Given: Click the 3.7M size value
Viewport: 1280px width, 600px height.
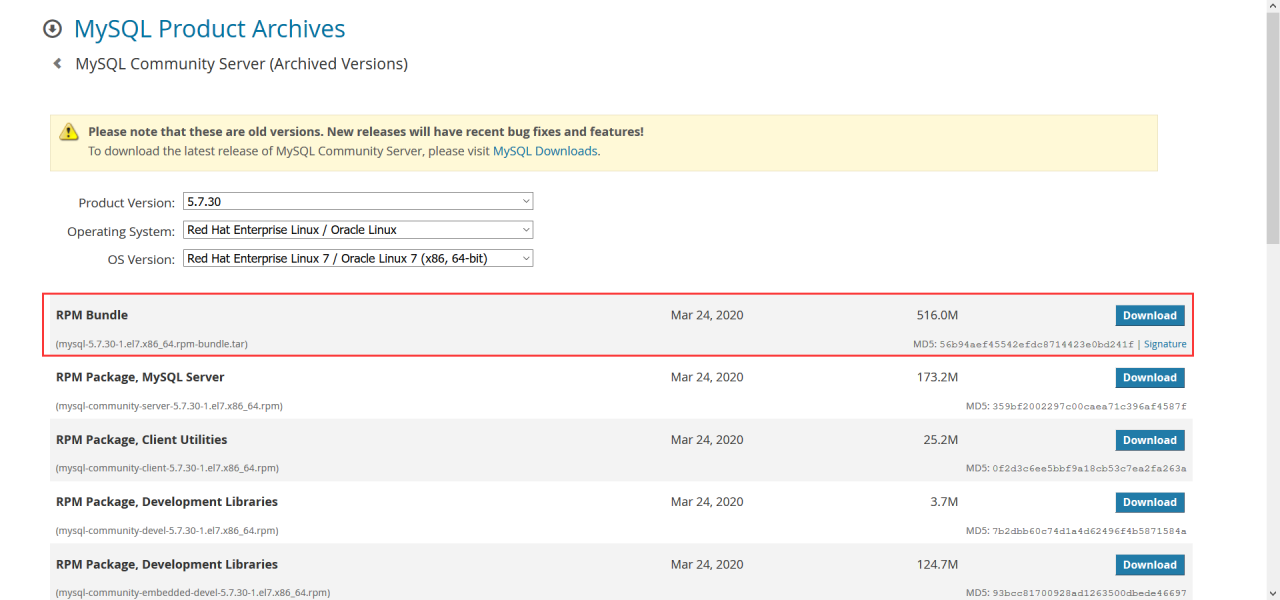Looking at the screenshot, I should point(944,501).
